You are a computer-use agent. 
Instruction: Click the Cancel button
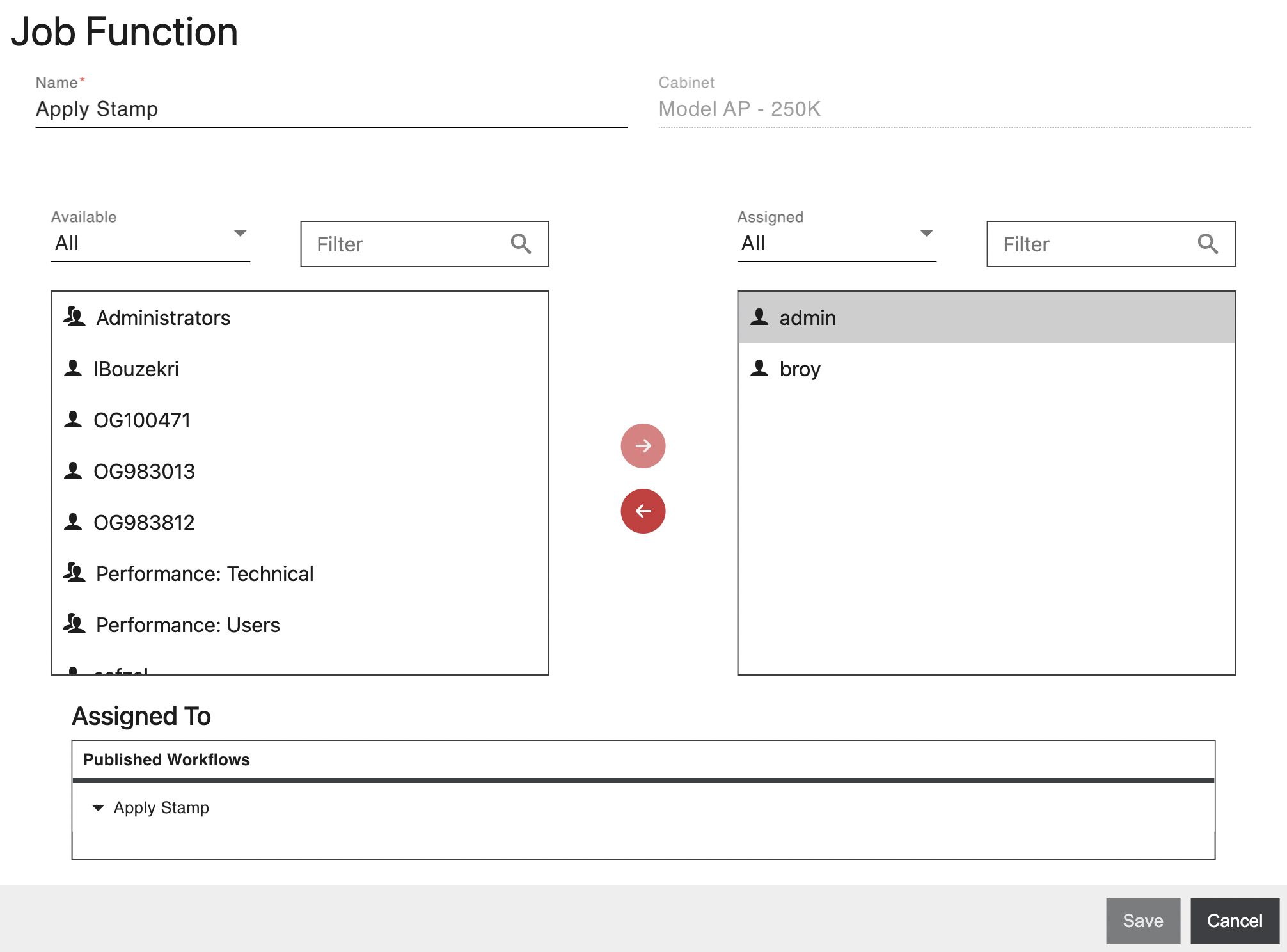pyautogui.click(x=1234, y=921)
